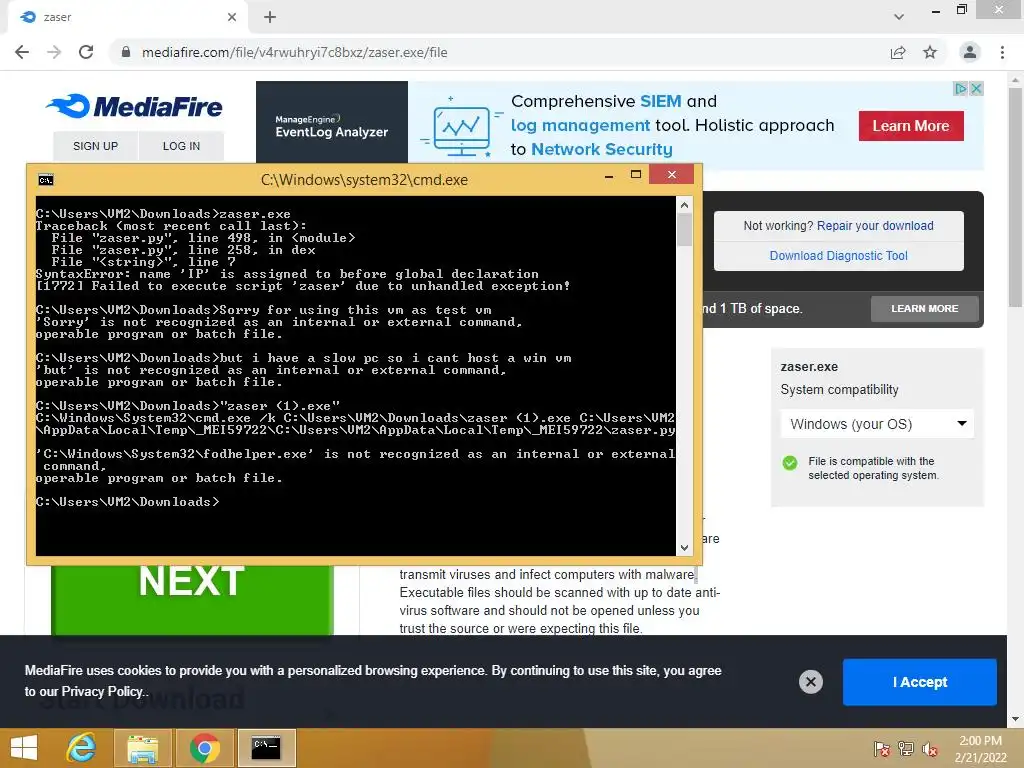Image resolution: width=1024 pixels, height=768 pixels.
Task: Click the network tray icon
Action: pyautogui.click(x=906, y=748)
